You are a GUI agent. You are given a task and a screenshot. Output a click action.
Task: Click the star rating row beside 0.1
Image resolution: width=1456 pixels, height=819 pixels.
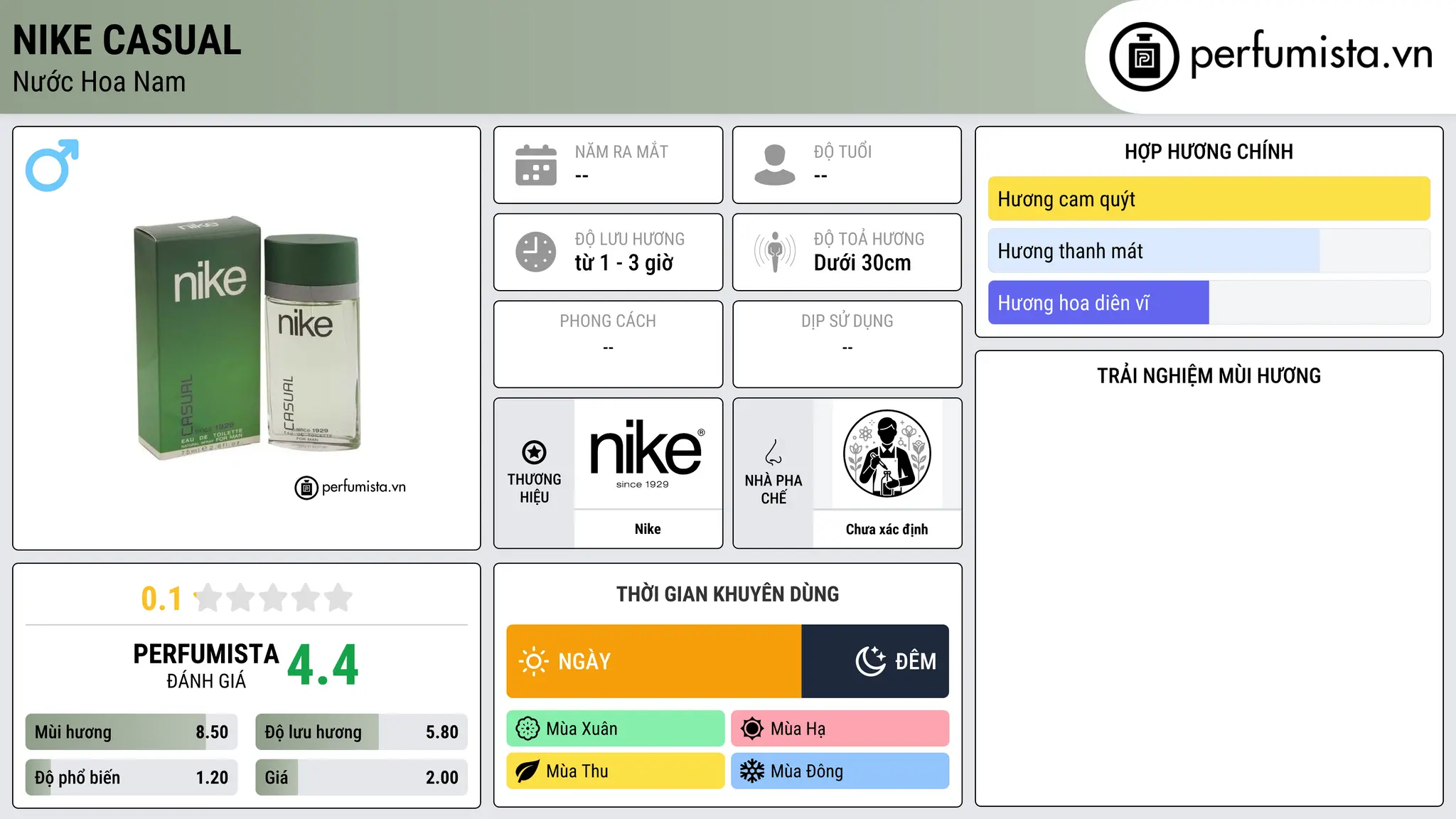click(273, 598)
